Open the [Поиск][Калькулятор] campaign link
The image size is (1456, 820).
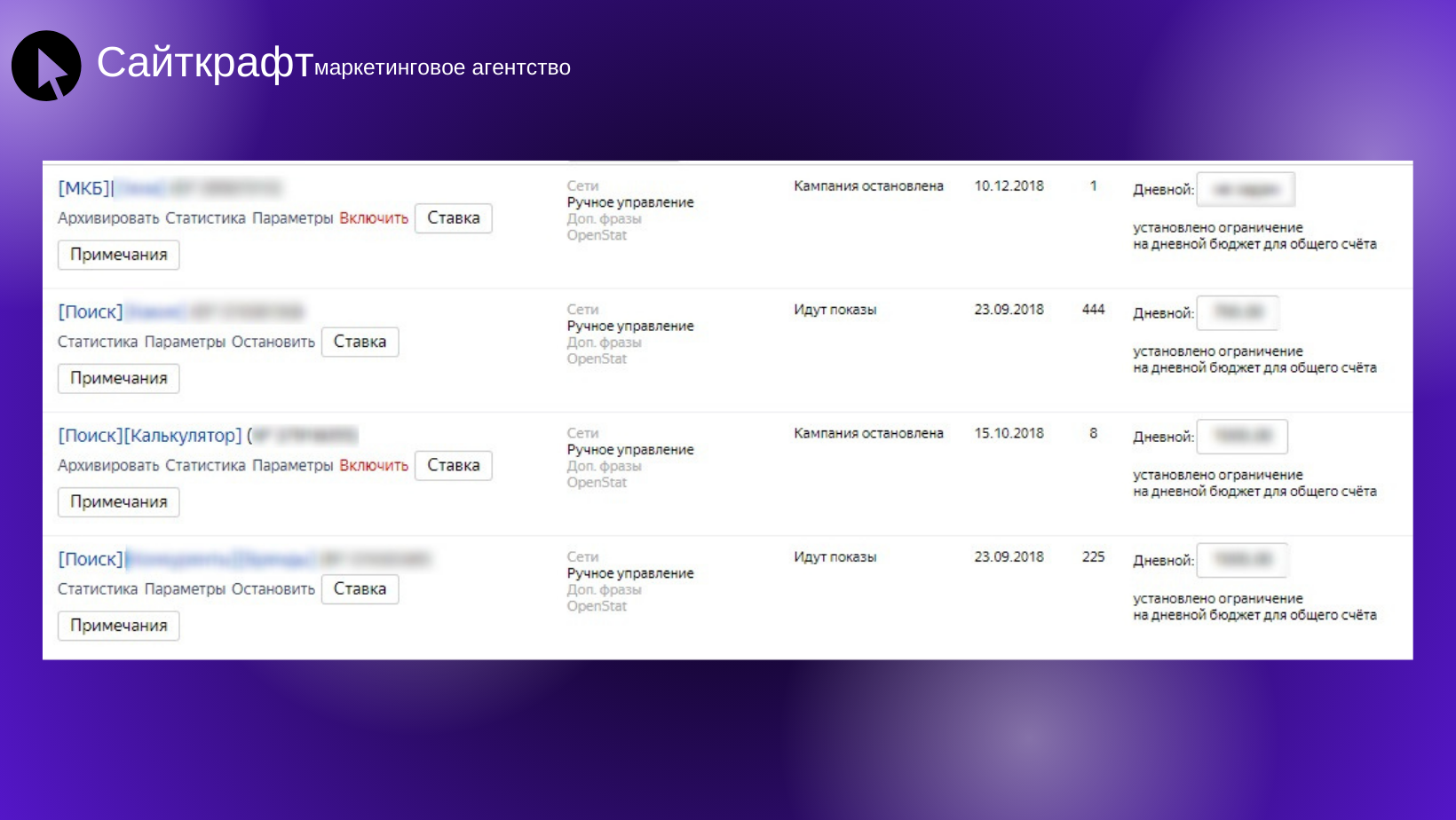pos(149,436)
